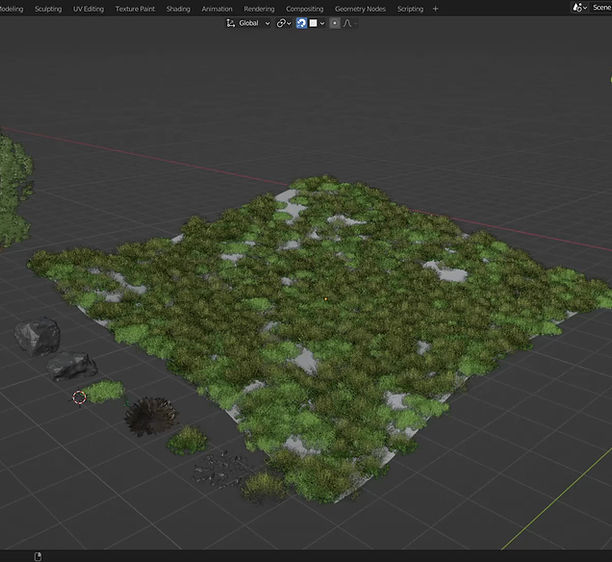The image size is (612, 562).
Task: Toggle the snapping magnet button
Action: click(x=301, y=23)
